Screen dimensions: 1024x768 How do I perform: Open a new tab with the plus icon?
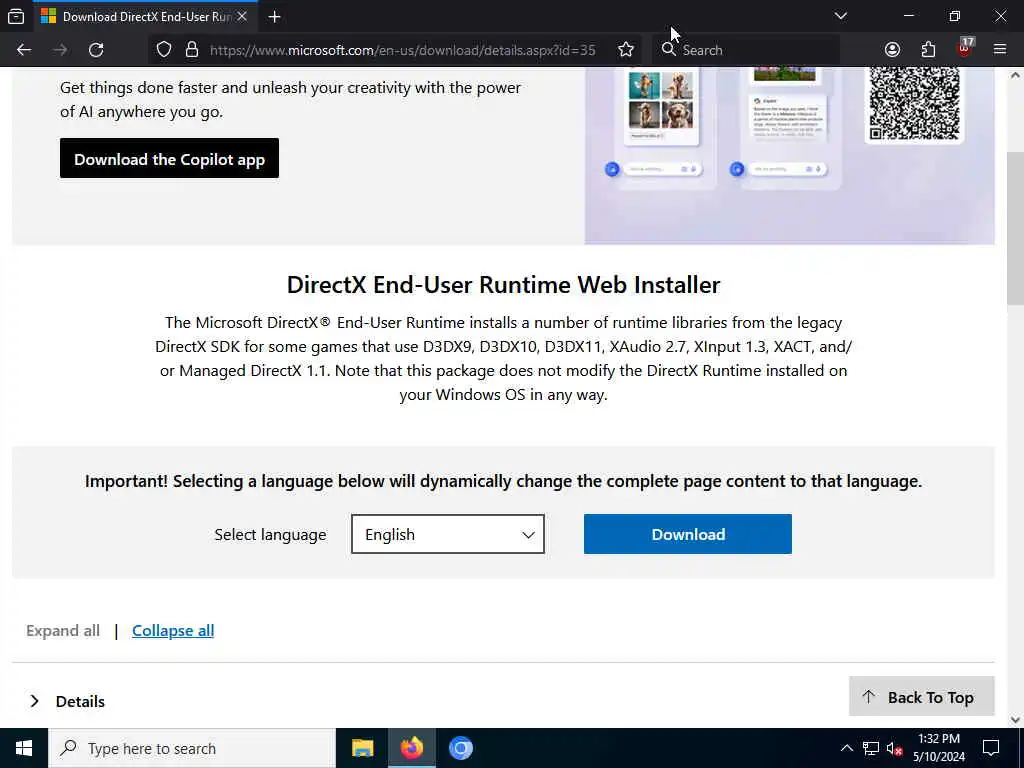click(274, 17)
